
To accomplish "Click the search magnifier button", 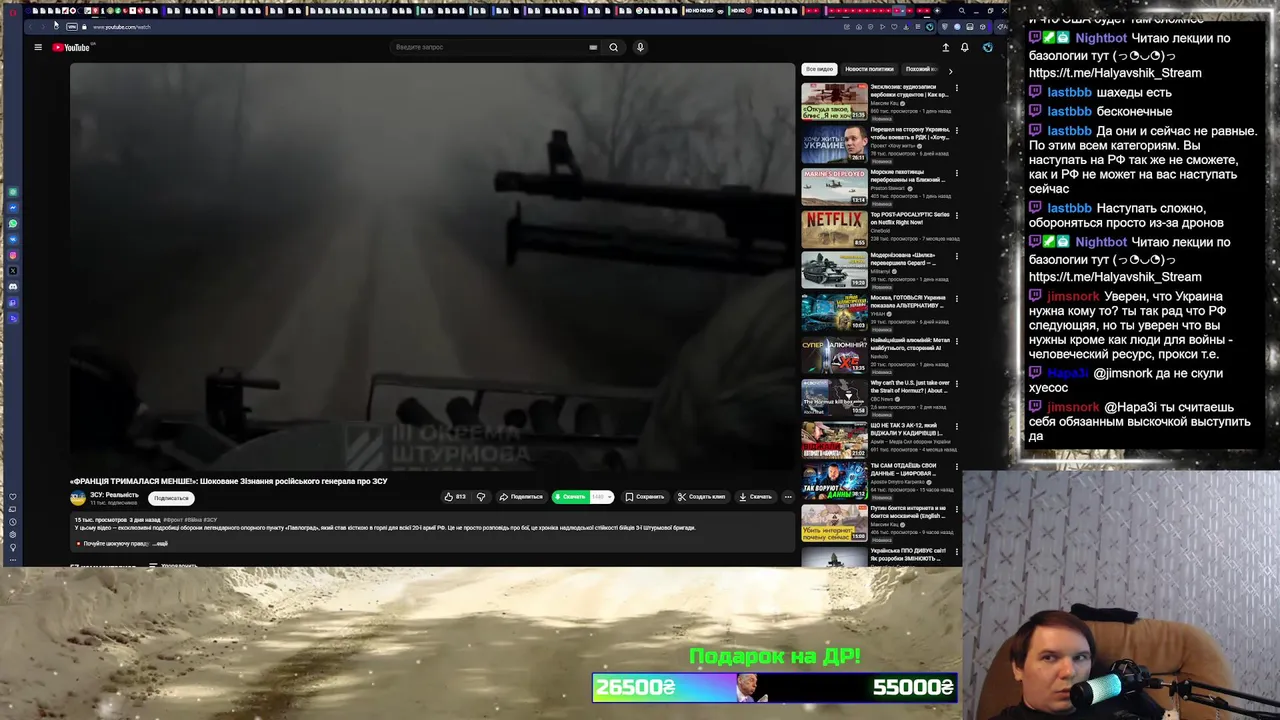I will [x=613, y=47].
